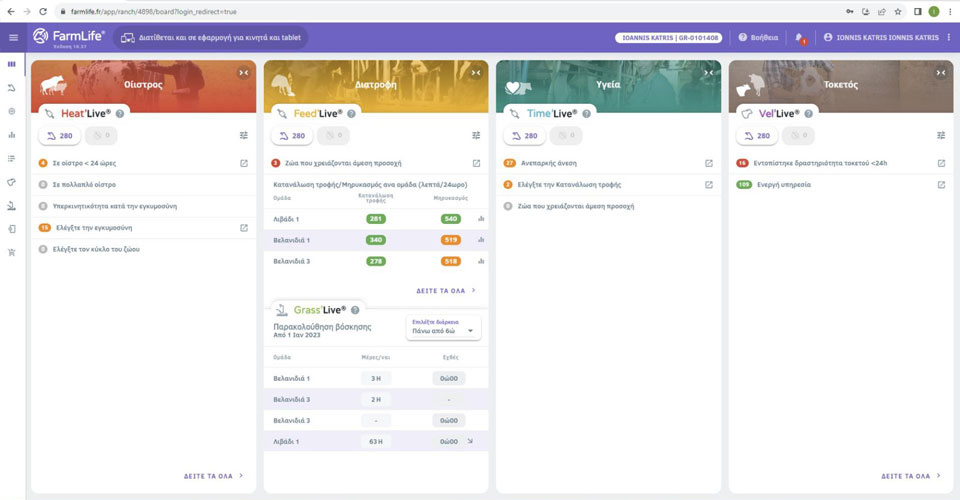960x500 pixels.
Task: Select Ελέγξτε τον κύκλο του ζώου alert
Action: tap(143, 249)
